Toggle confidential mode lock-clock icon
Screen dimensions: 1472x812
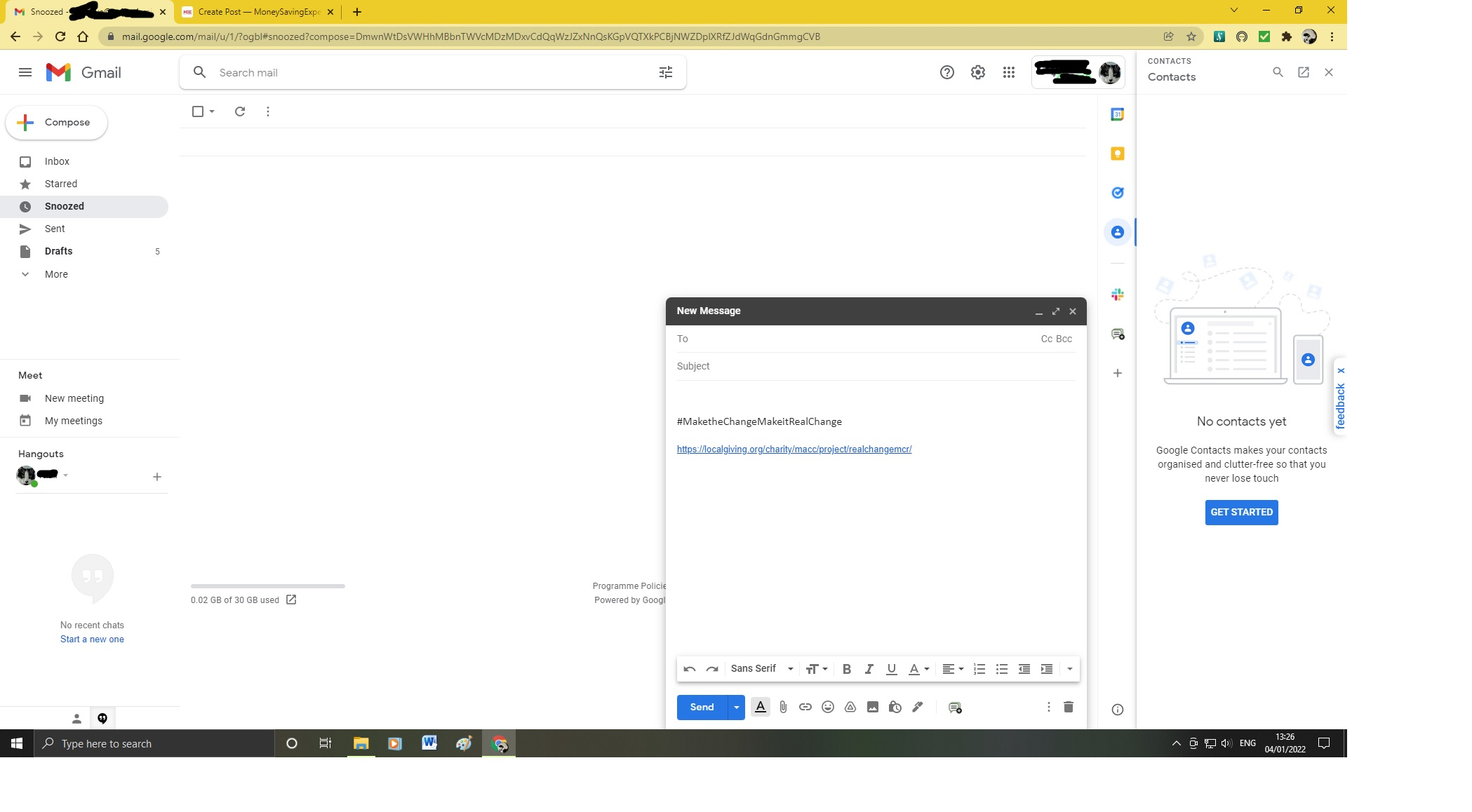point(895,707)
